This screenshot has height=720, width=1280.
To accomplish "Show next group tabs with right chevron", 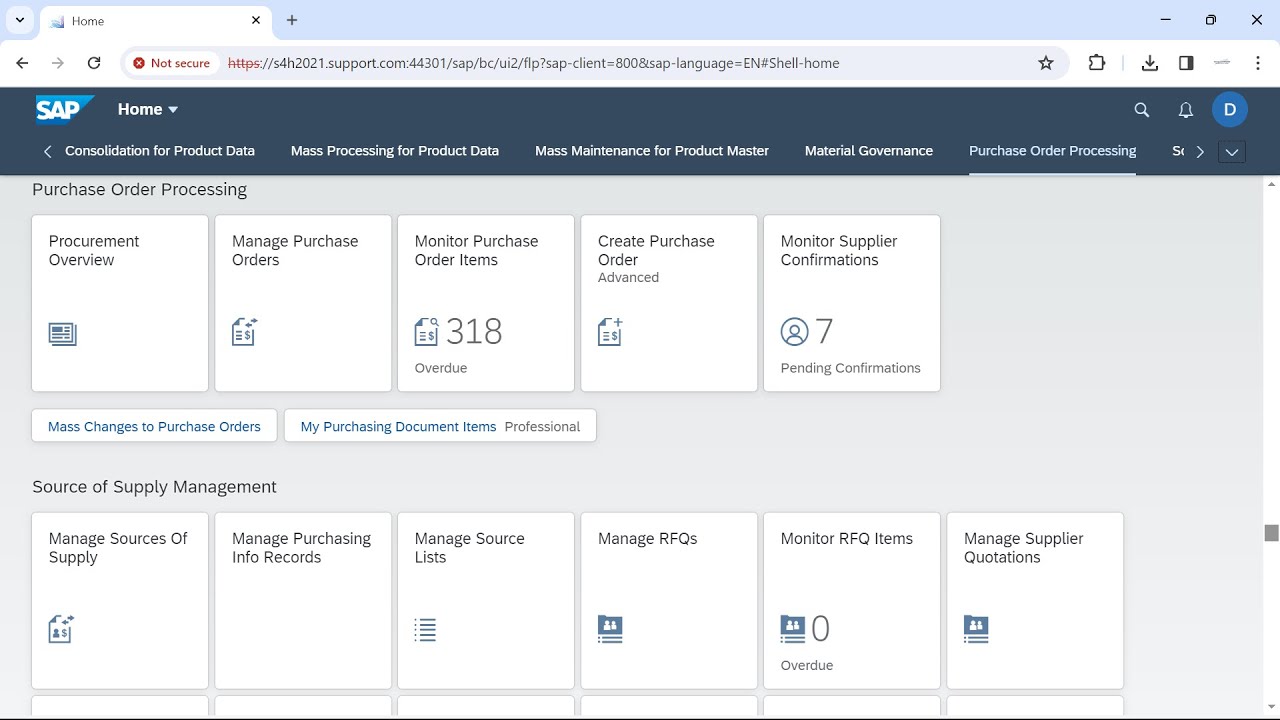I will [1200, 152].
